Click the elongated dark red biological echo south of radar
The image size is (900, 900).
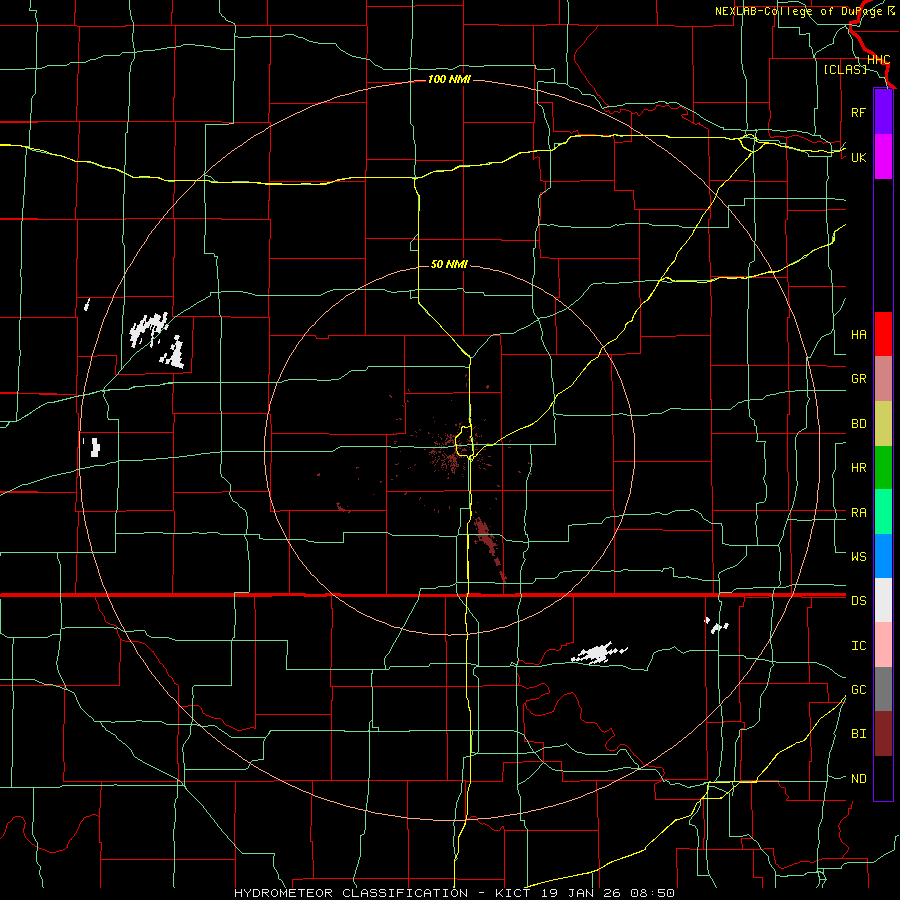coord(489,548)
